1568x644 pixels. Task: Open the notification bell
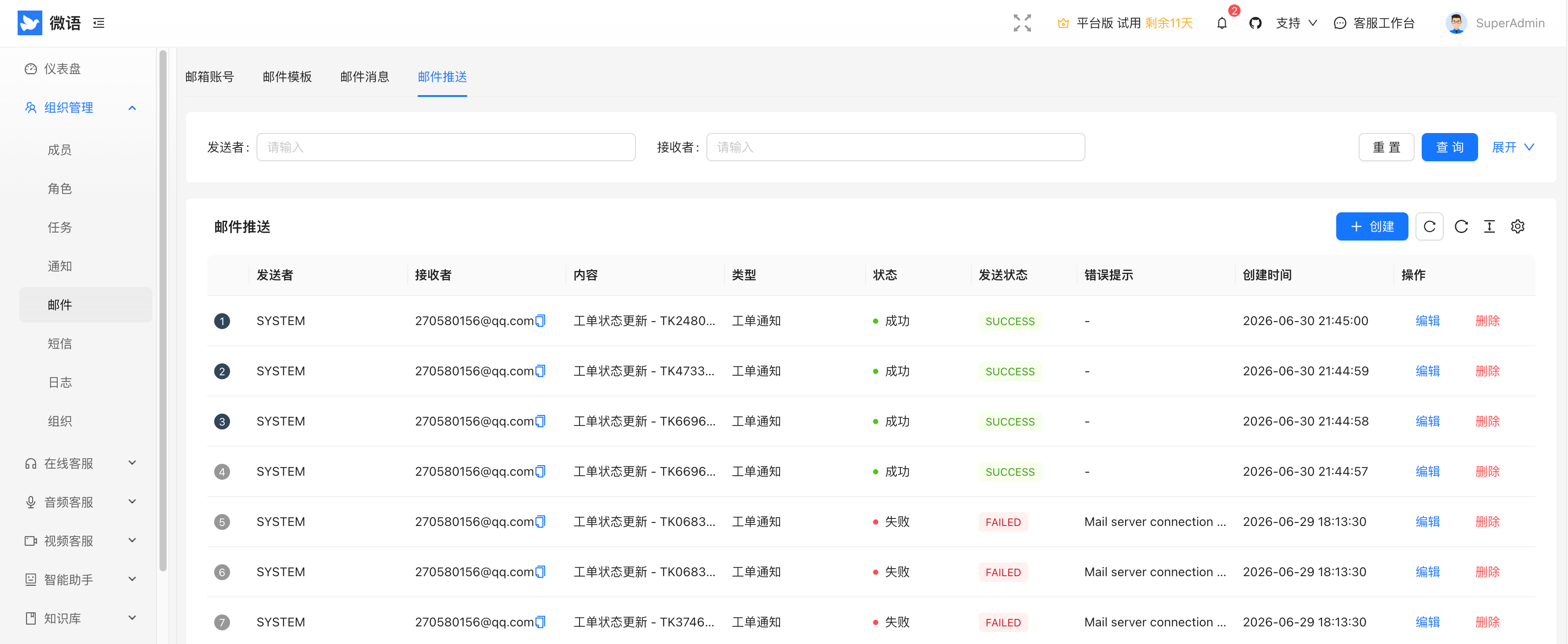coord(1222,23)
